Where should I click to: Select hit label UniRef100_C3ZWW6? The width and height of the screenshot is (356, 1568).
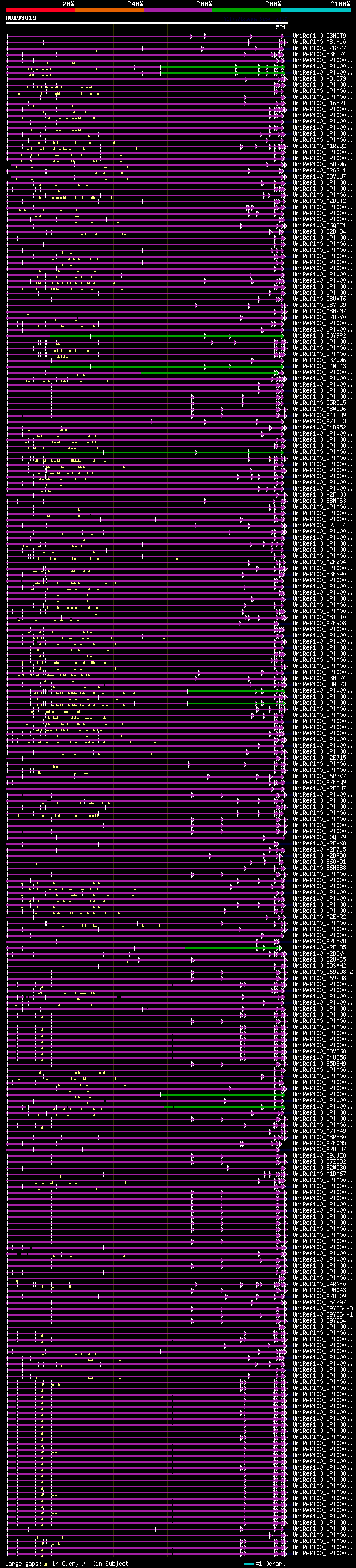[x=319, y=360]
